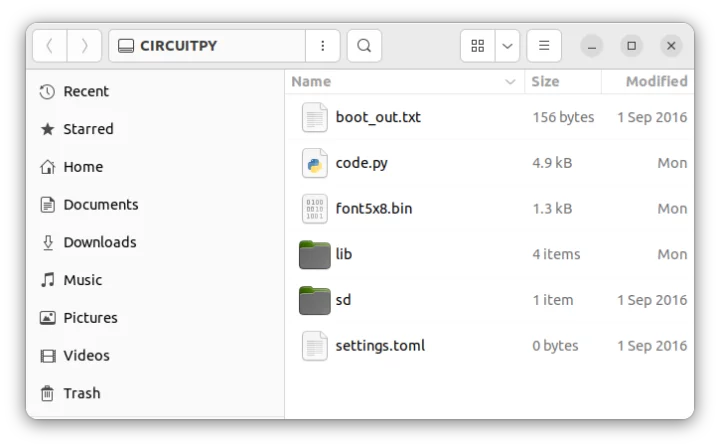Select the settings.toml file
Image resolution: width=720 pixels, height=448 pixels.
pyautogui.click(x=489, y=346)
